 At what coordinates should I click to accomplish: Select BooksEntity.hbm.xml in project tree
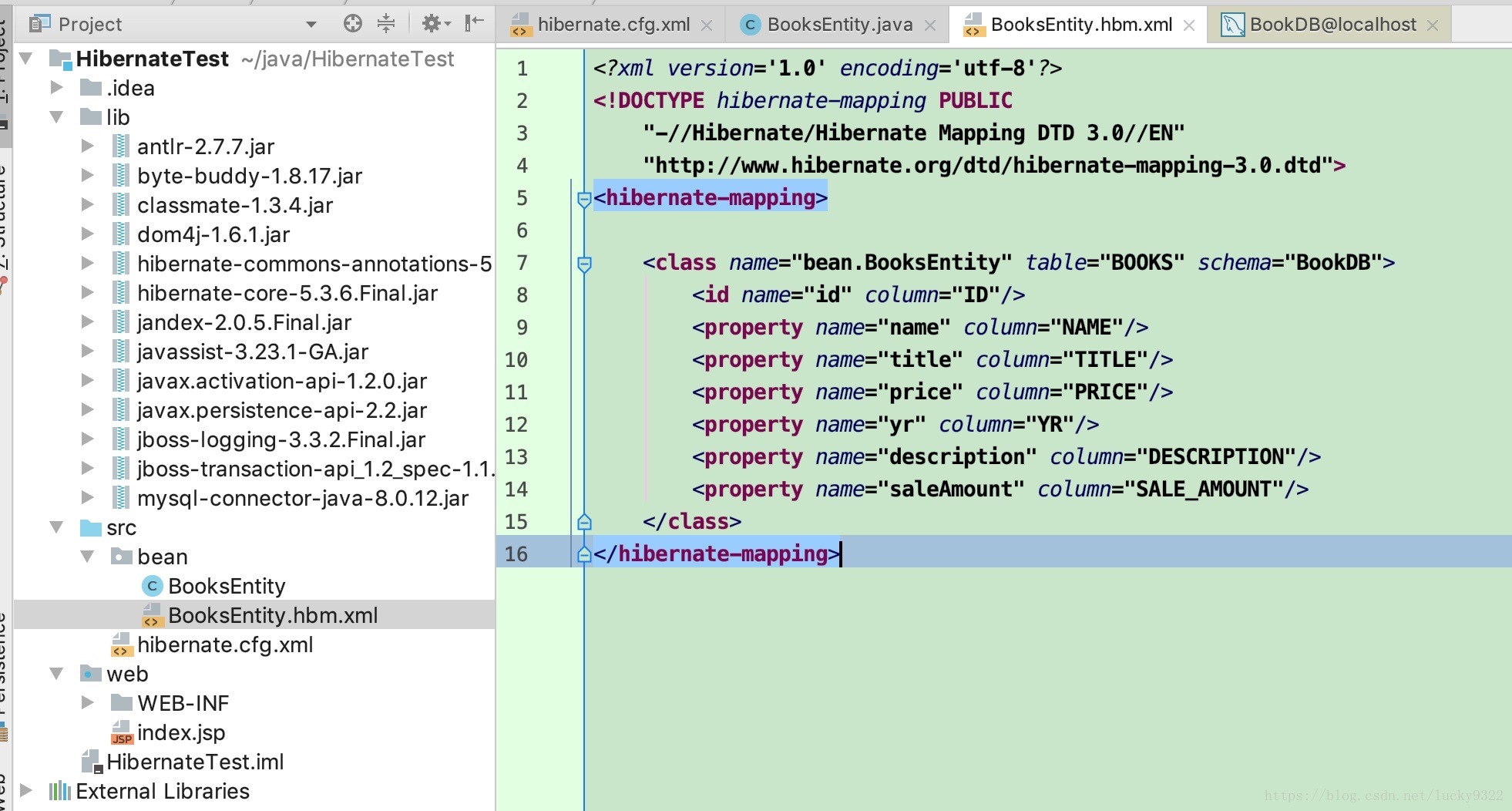point(273,615)
